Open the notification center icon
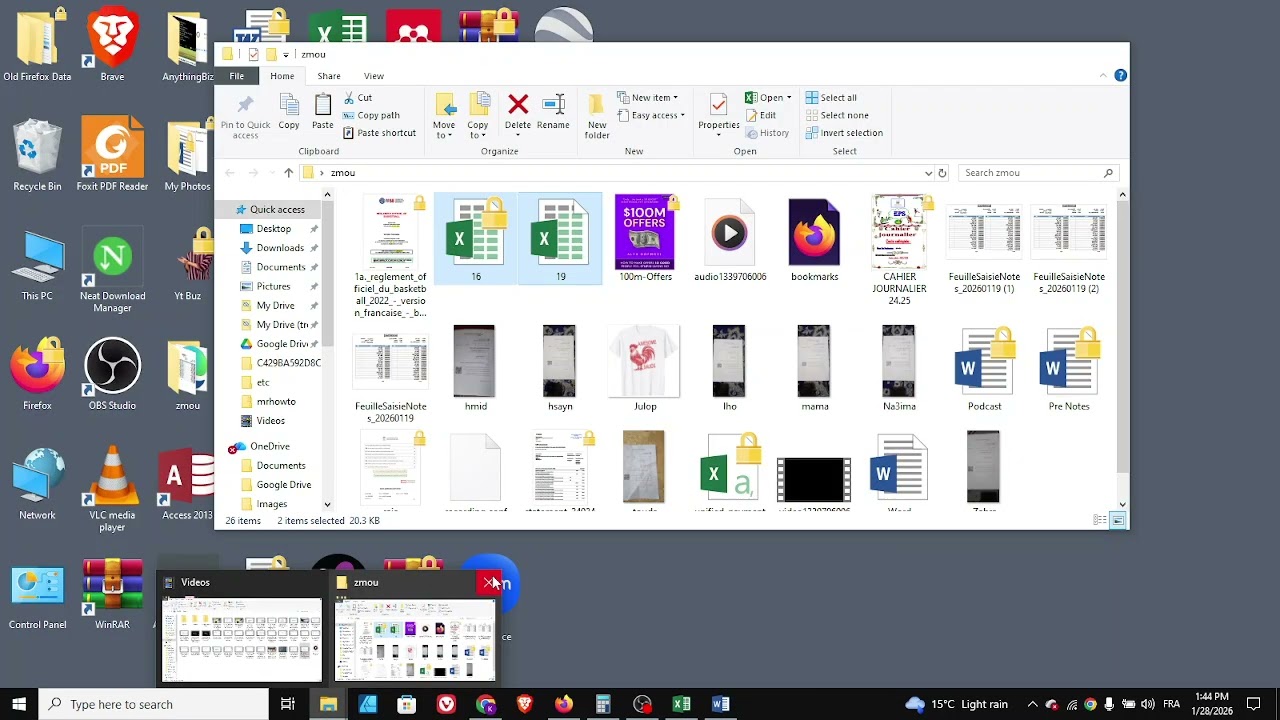 tap(1254, 704)
